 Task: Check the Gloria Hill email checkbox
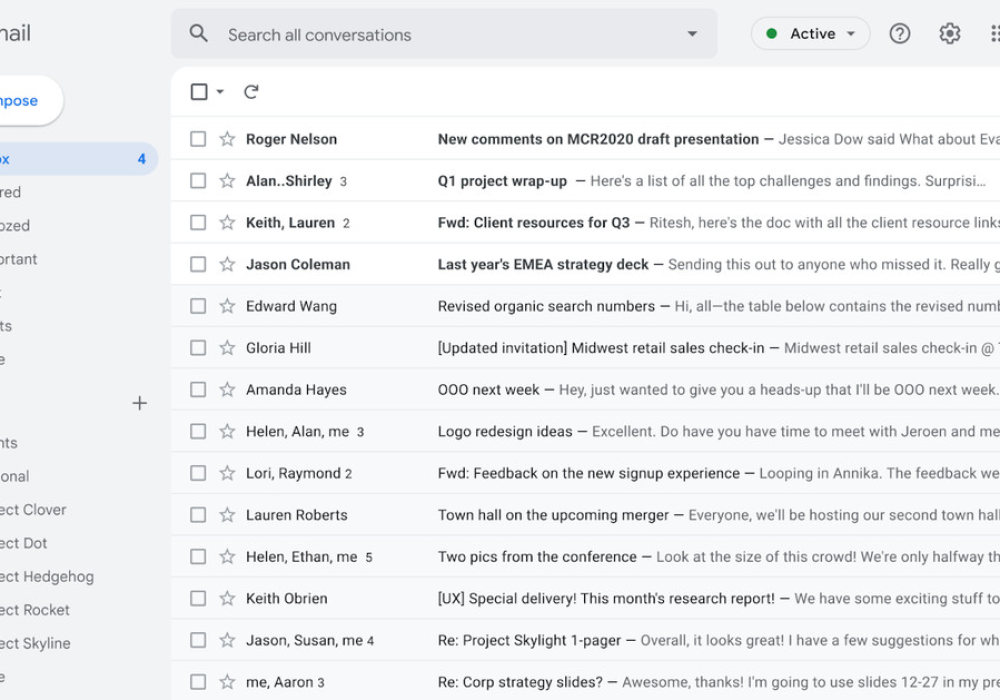198,348
